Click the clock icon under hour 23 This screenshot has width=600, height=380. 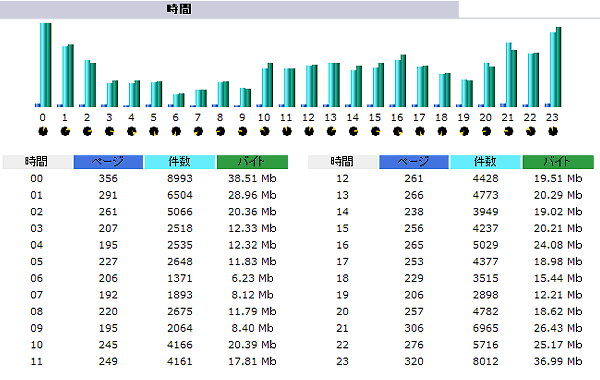(553, 132)
